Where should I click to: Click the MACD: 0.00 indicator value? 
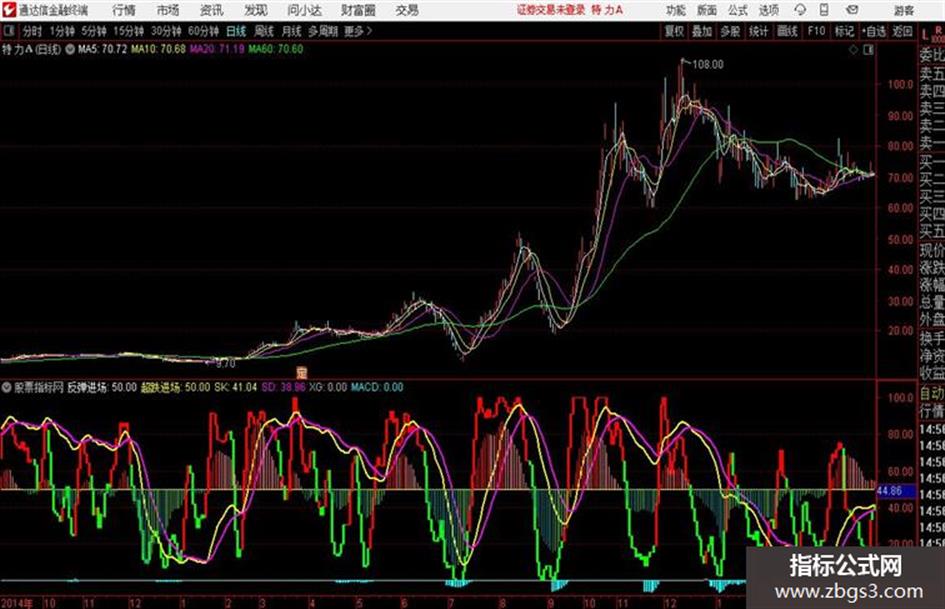click(x=377, y=388)
